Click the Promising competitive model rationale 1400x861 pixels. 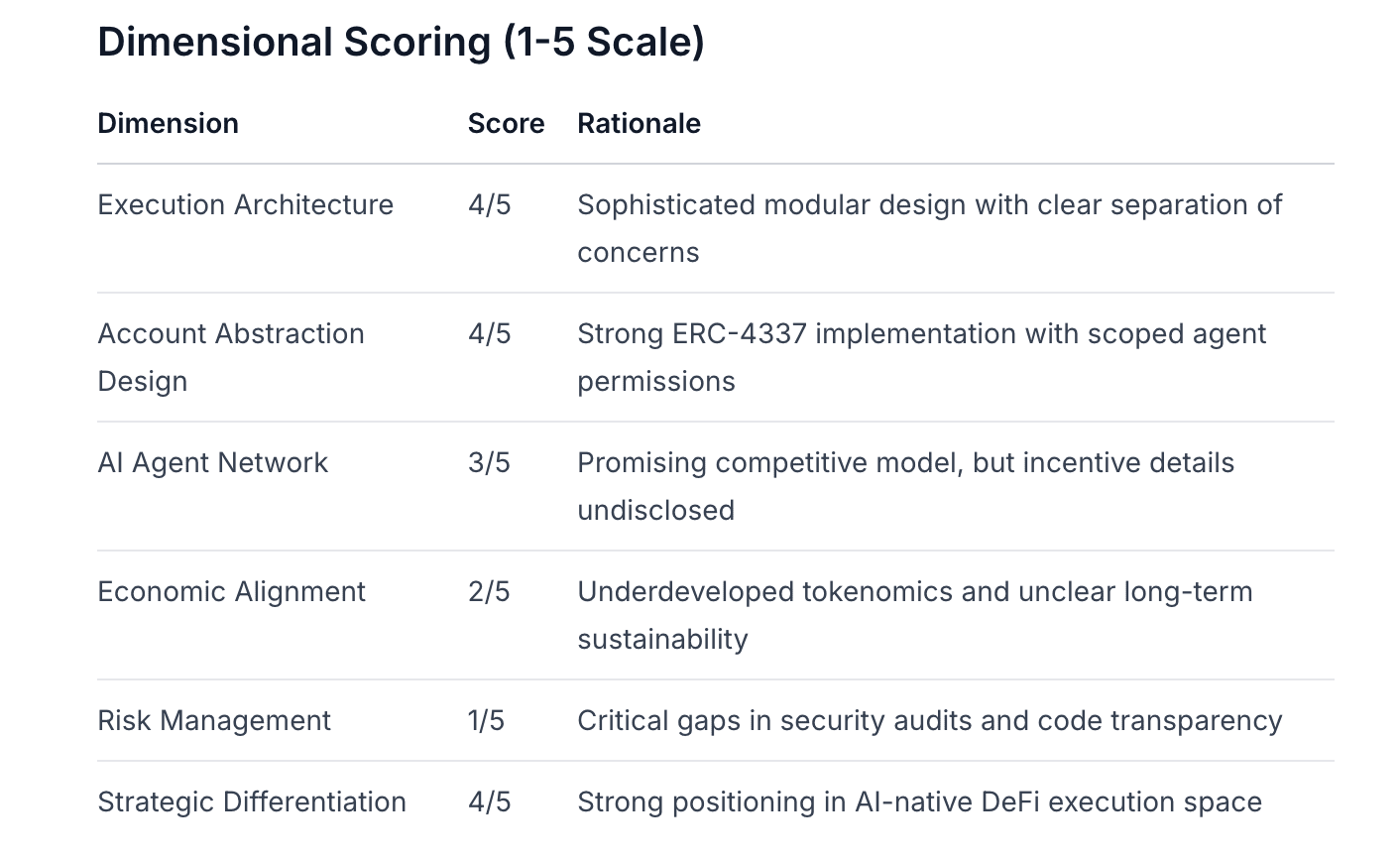[x=905, y=463]
